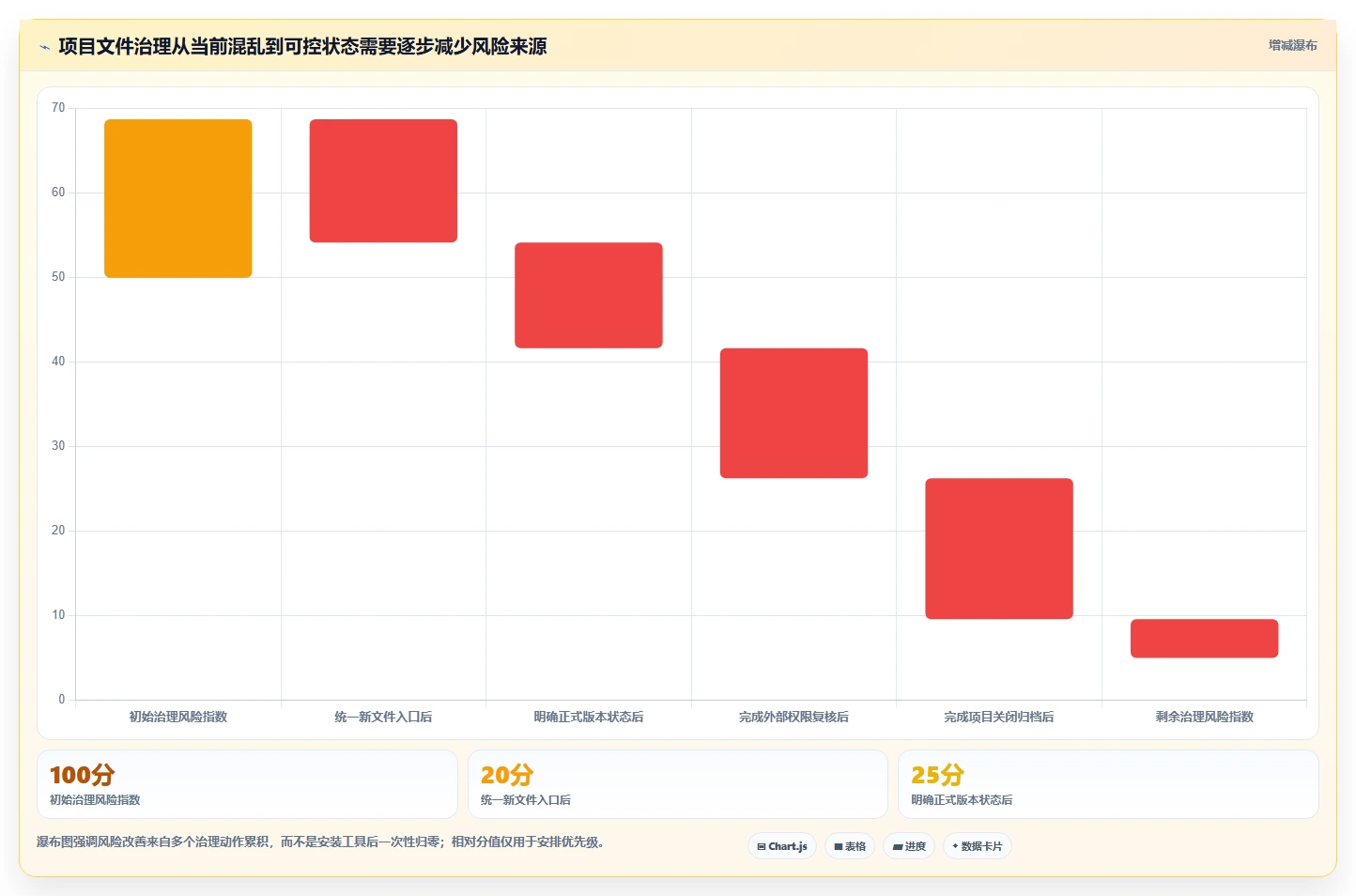Click the x-axis label 剩余治理风险指数

click(1204, 717)
